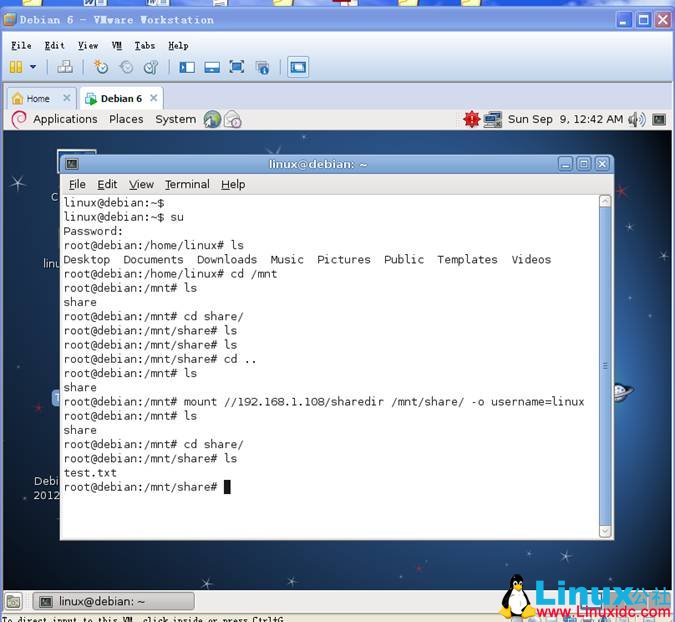Open VMware Tabs menu

(x=145, y=46)
